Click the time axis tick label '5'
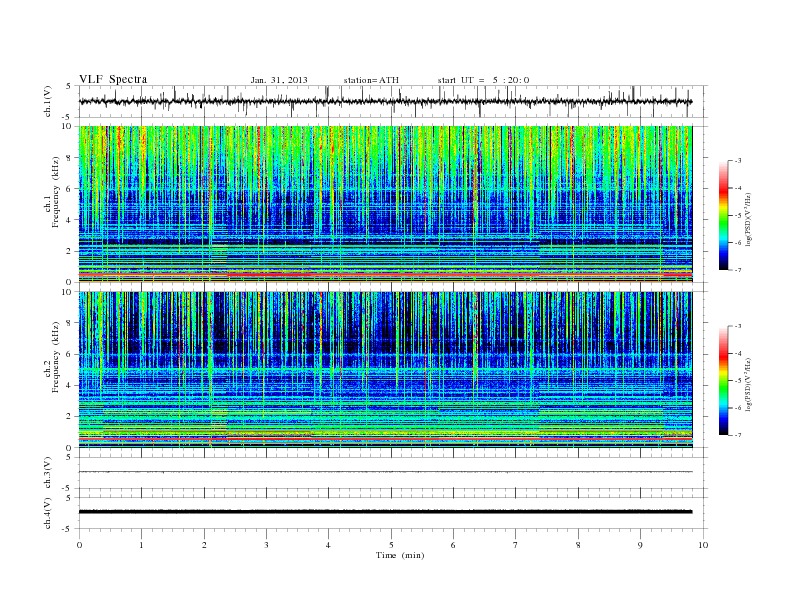This screenshot has width=792, height=612. pyautogui.click(x=391, y=545)
